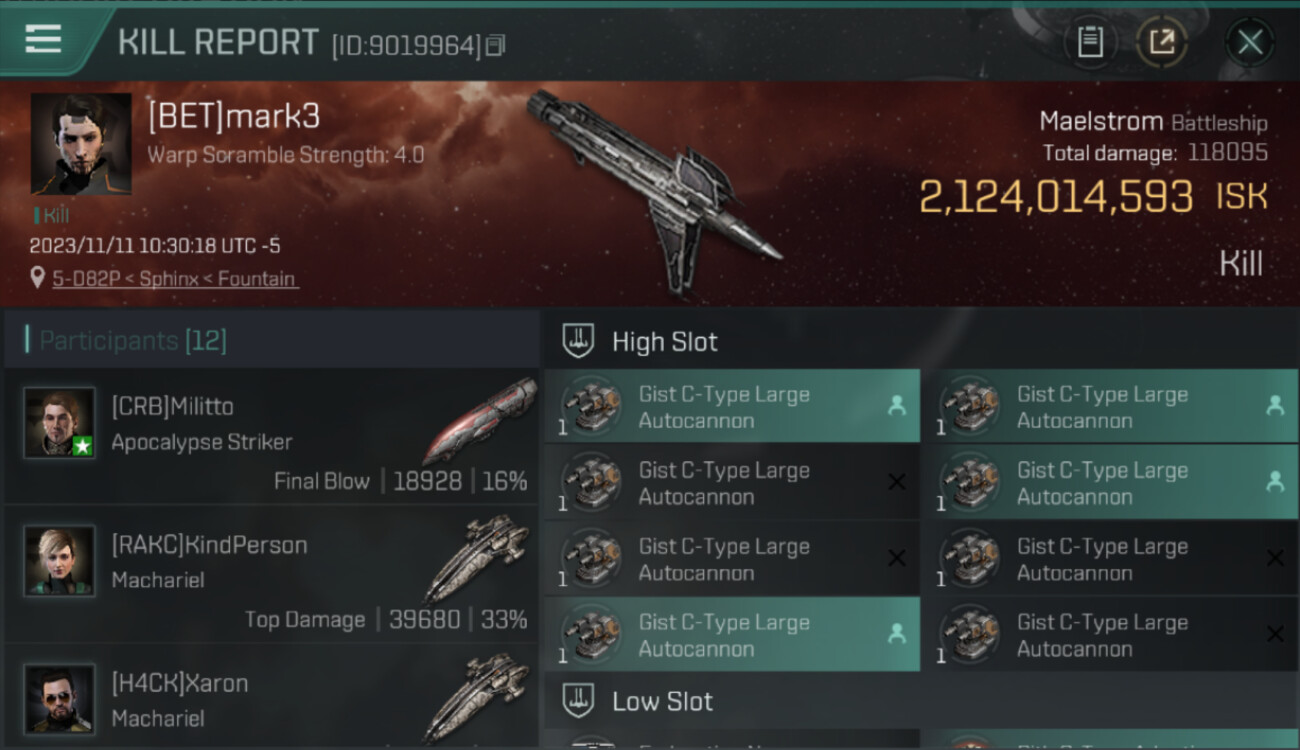Toggle the person icon on bottom-left autocannon
This screenshot has height=750, width=1300.
[897, 633]
